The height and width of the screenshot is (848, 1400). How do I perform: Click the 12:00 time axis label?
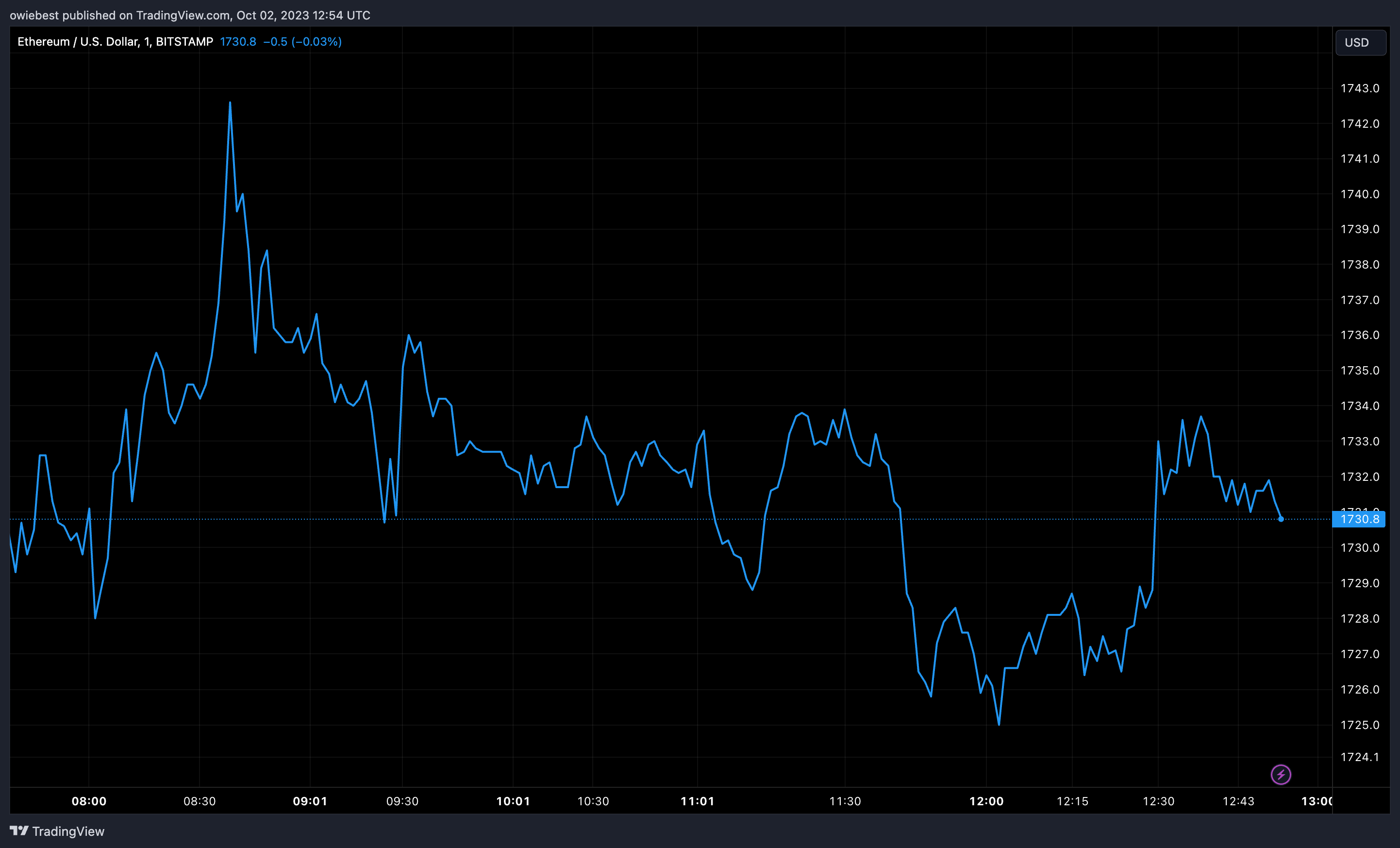pos(986,801)
